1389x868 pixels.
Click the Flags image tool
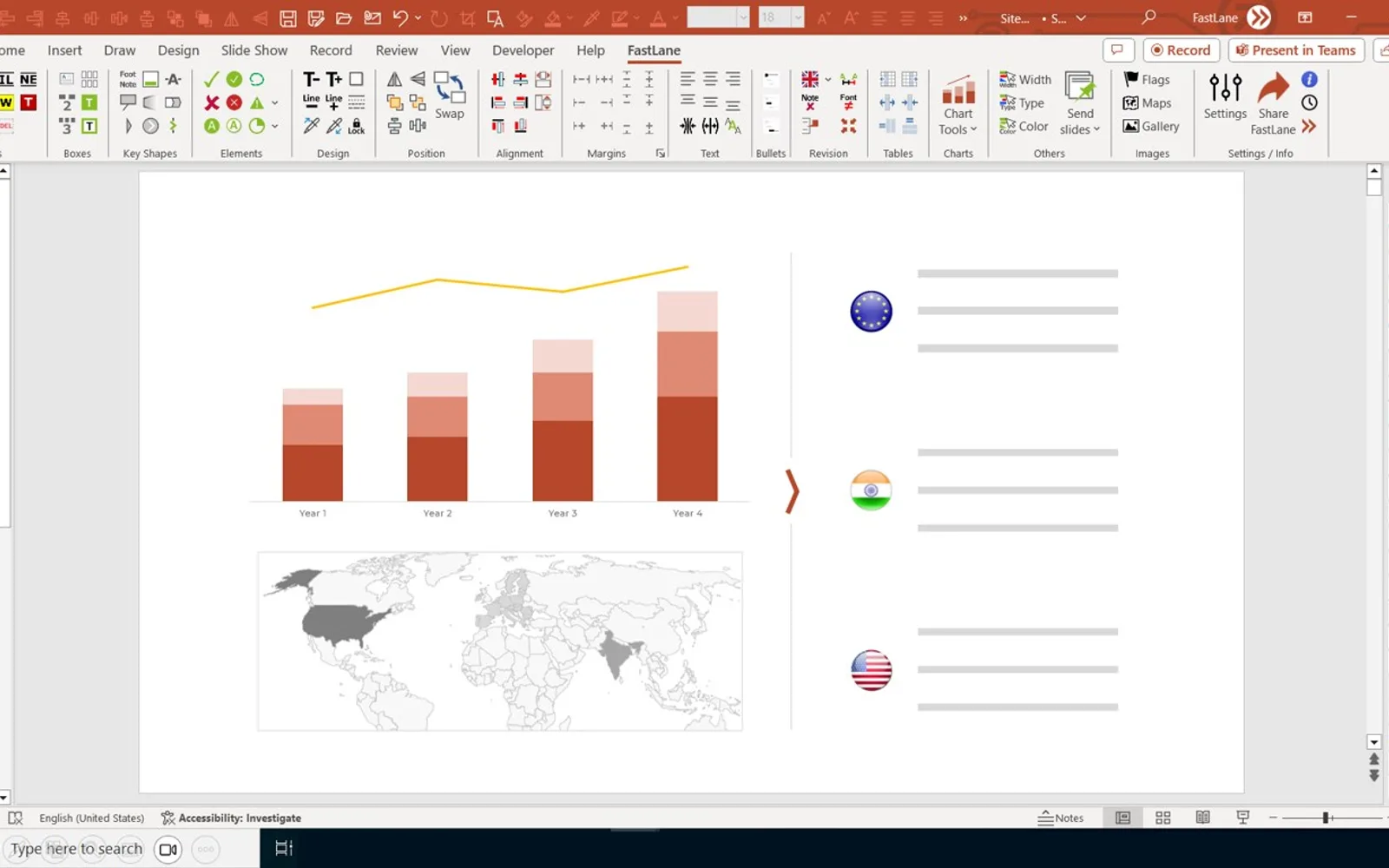pyautogui.click(x=1147, y=80)
